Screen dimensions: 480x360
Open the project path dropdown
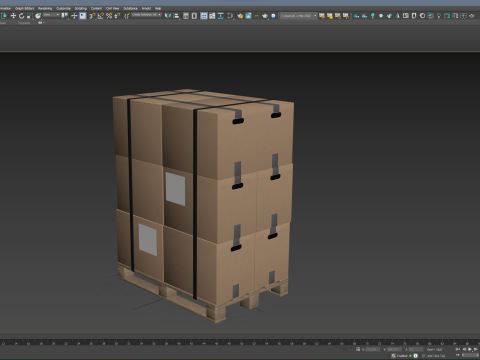pyautogui.click(x=299, y=15)
